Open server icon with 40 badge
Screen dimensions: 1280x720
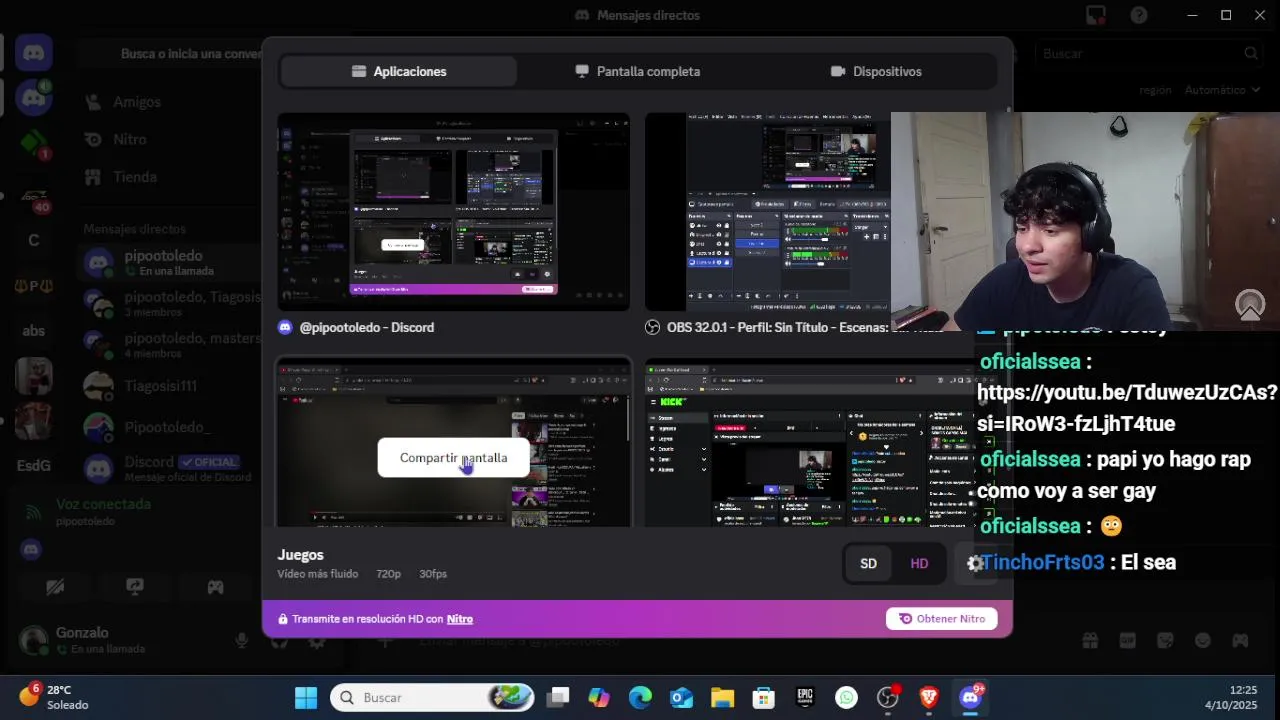point(34,195)
